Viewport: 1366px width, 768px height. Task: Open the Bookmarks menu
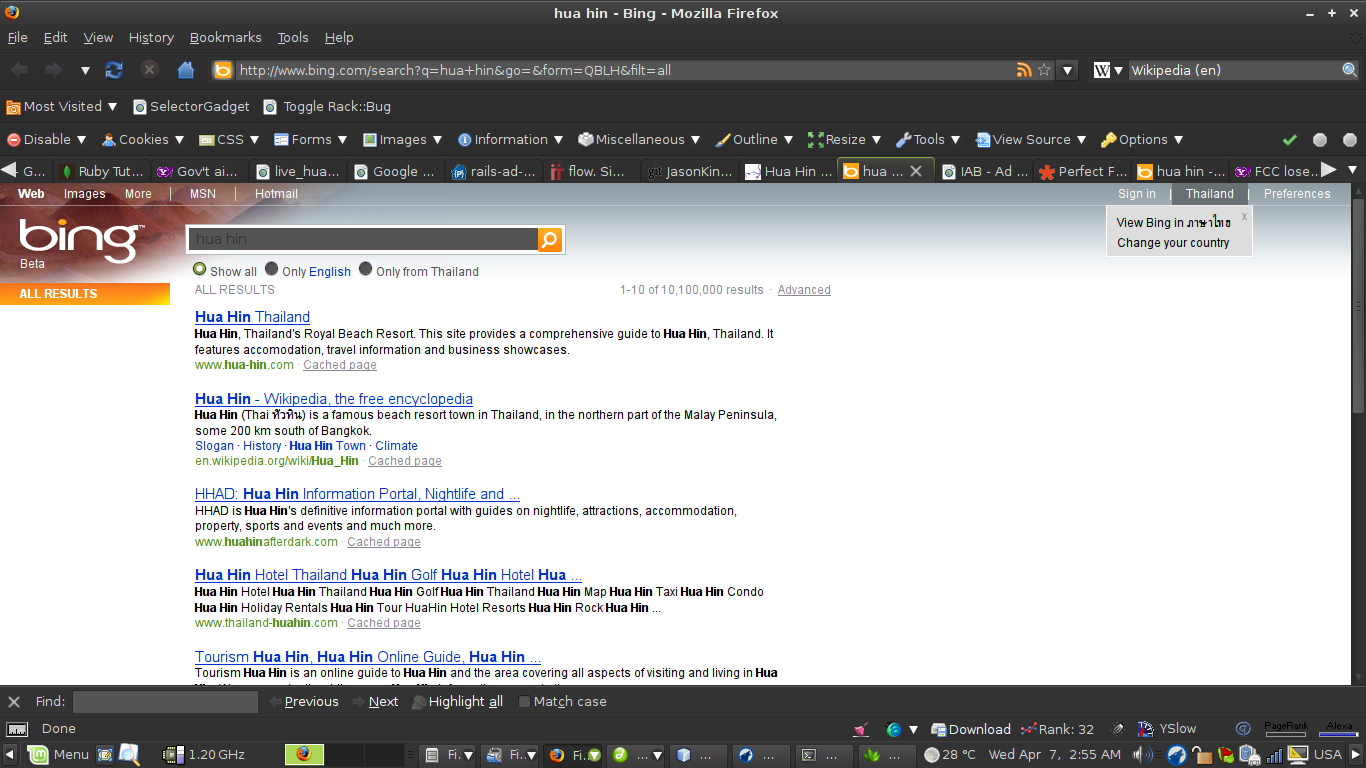click(x=225, y=38)
